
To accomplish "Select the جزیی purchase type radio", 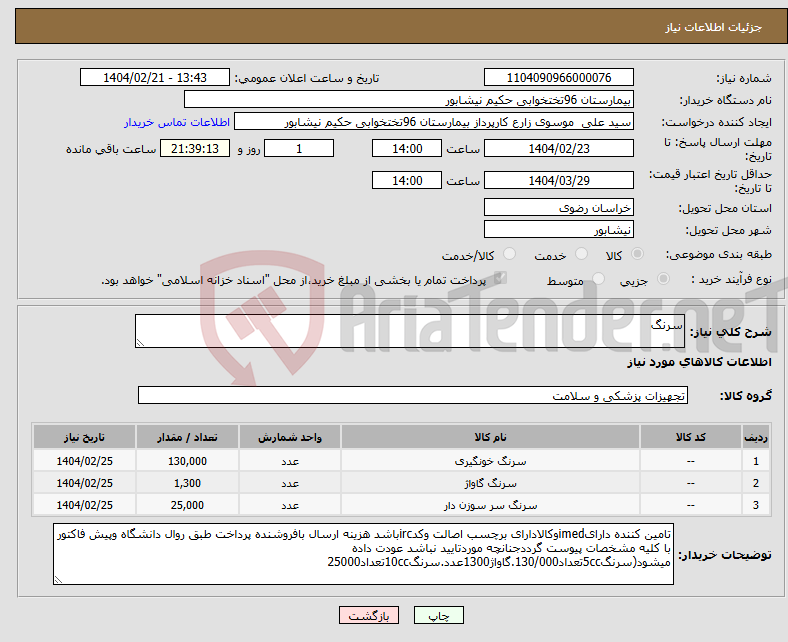I will coord(663,279).
